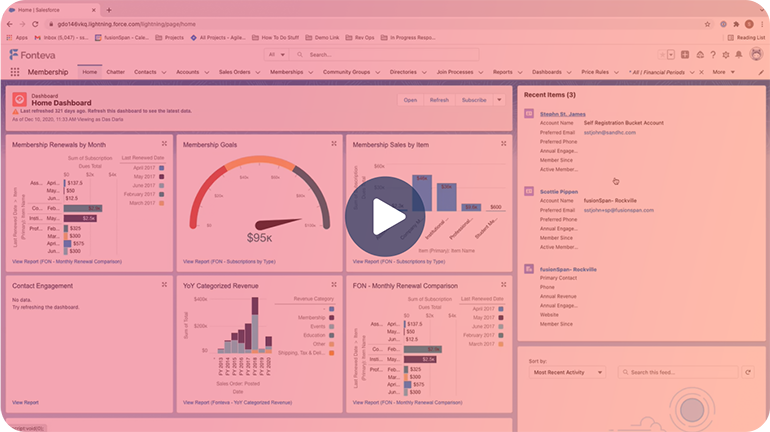Open the user profile avatar
Viewport: 770px width, 432px height.
[x=756, y=54]
